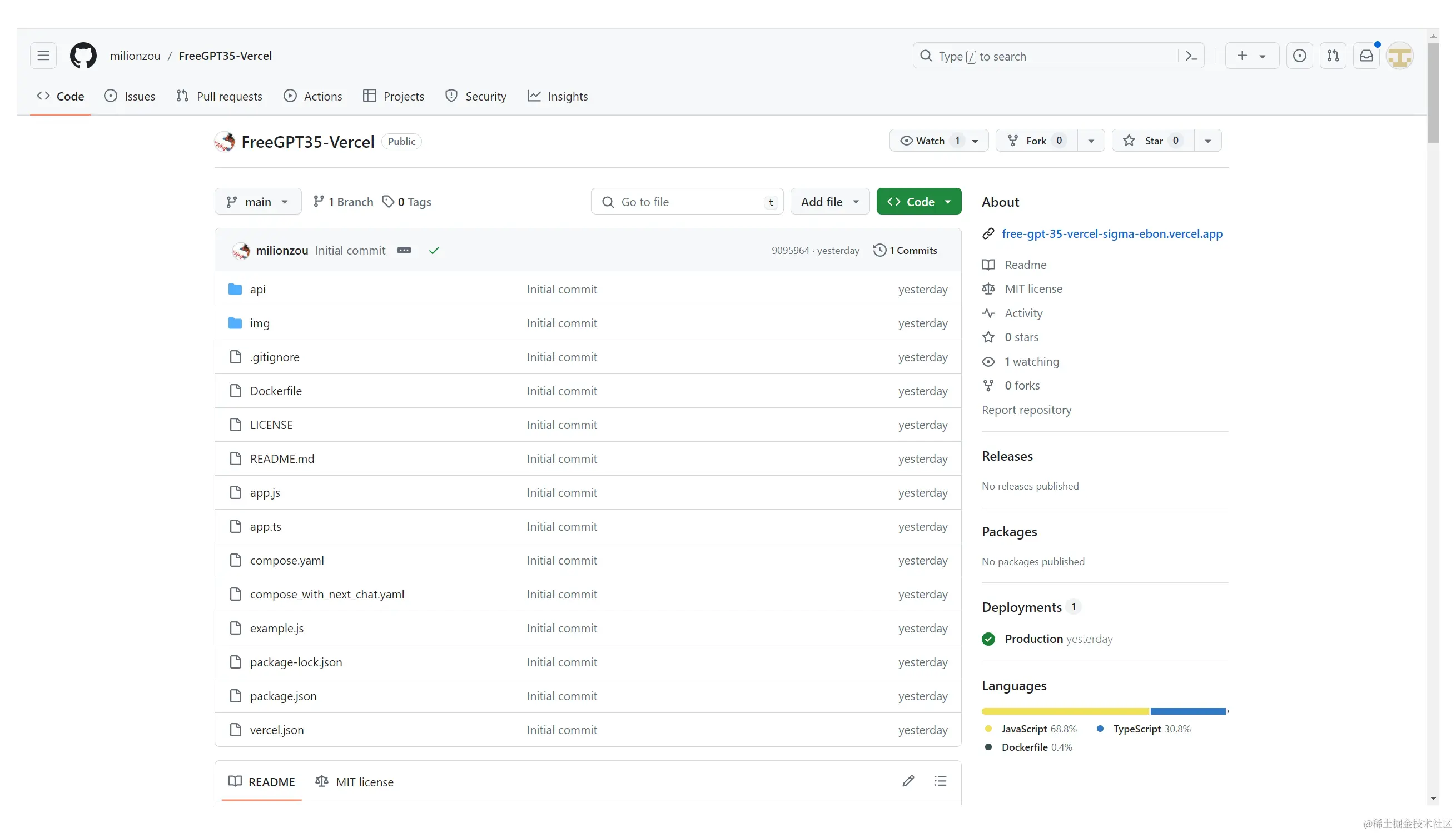Open the img folder icon
The width and height of the screenshot is (1456, 833).
point(235,323)
